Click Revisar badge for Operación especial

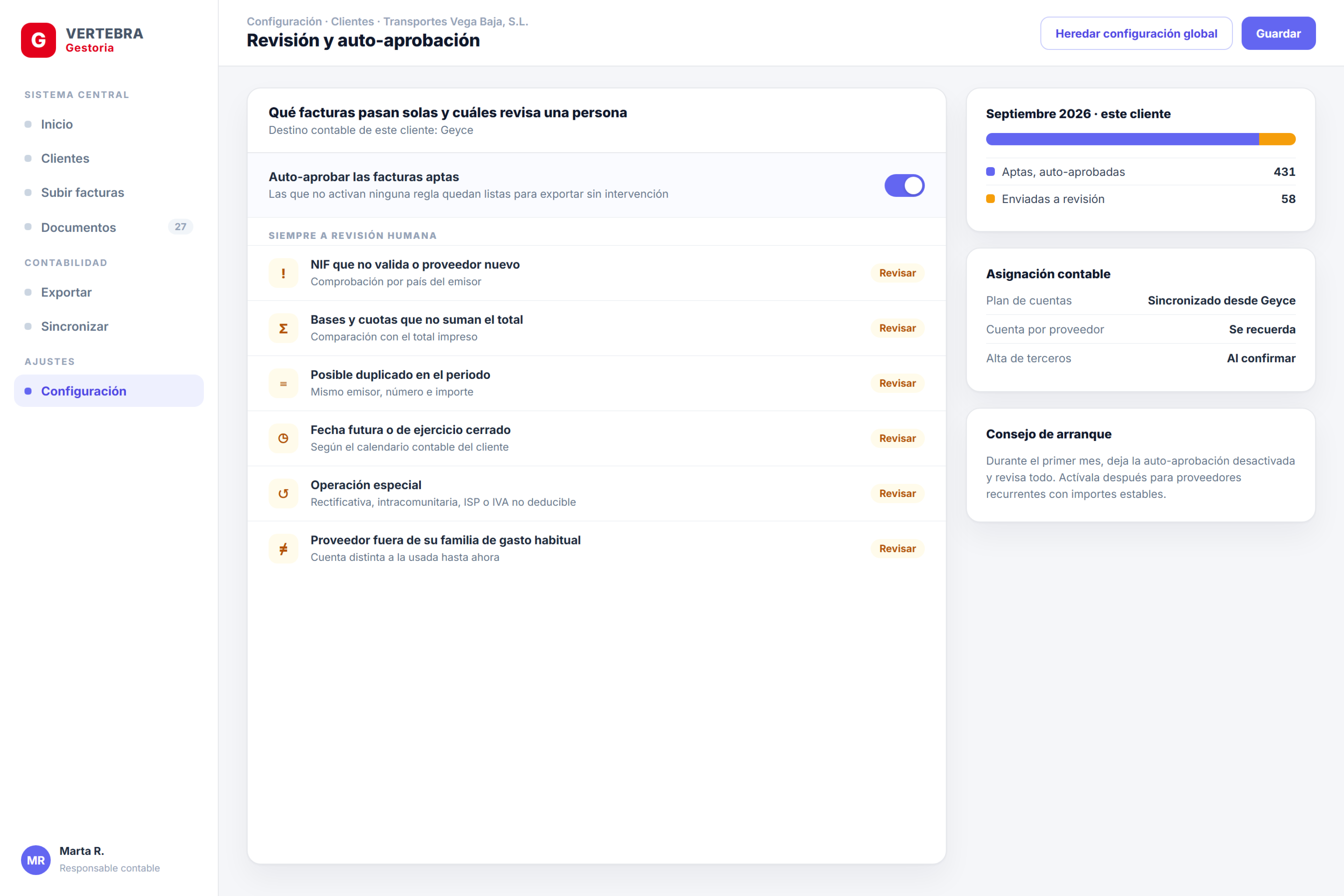point(897,494)
